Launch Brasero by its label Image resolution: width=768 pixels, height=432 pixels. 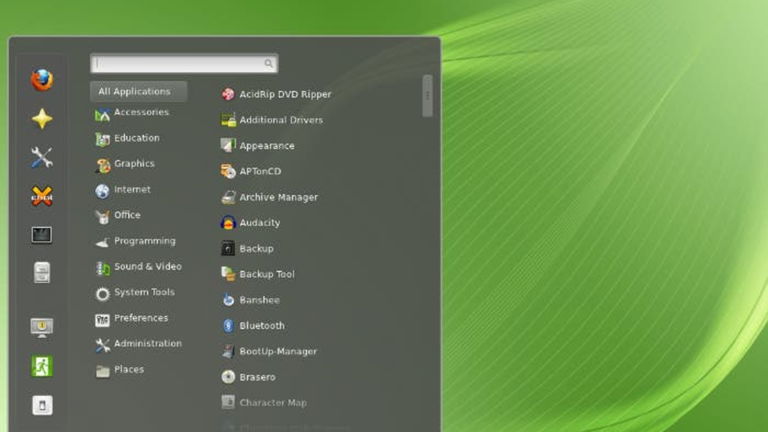257,377
